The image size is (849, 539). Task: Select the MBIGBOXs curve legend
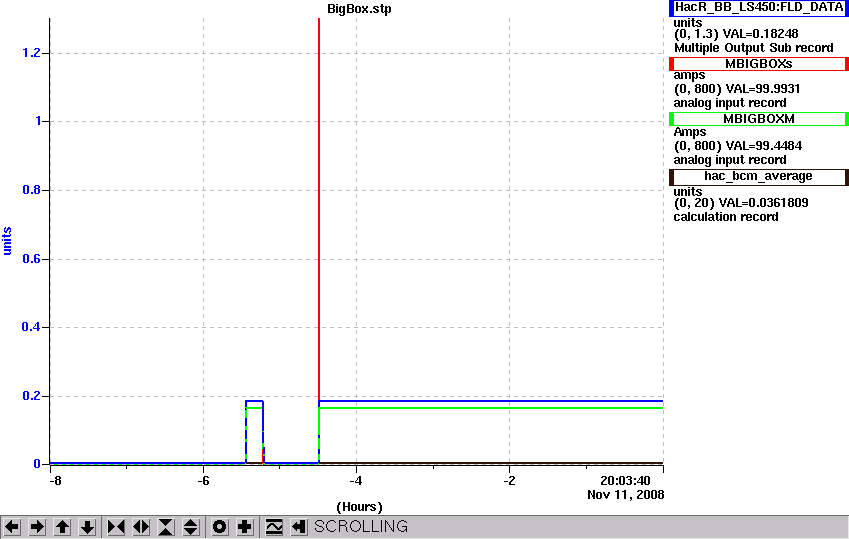(x=759, y=64)
